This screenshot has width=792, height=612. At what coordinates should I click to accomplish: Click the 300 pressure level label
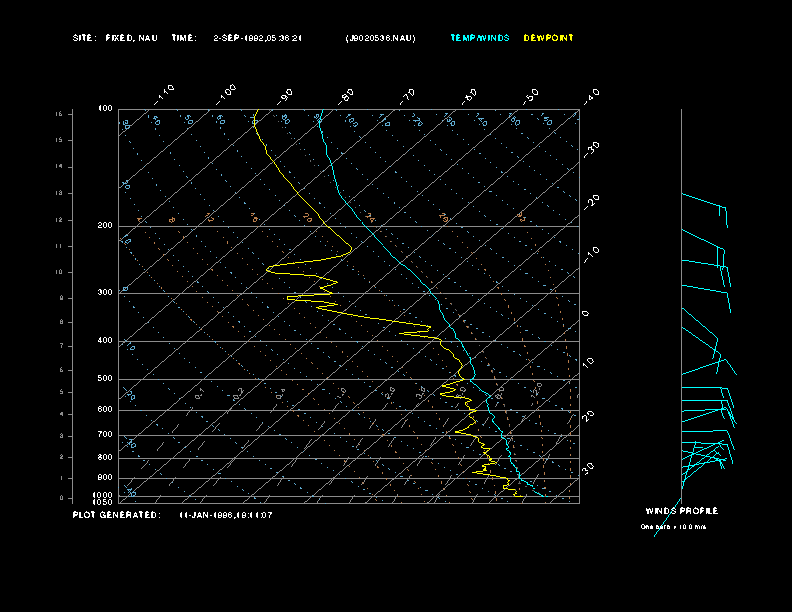pyautogui.click(x=105, y=293)
